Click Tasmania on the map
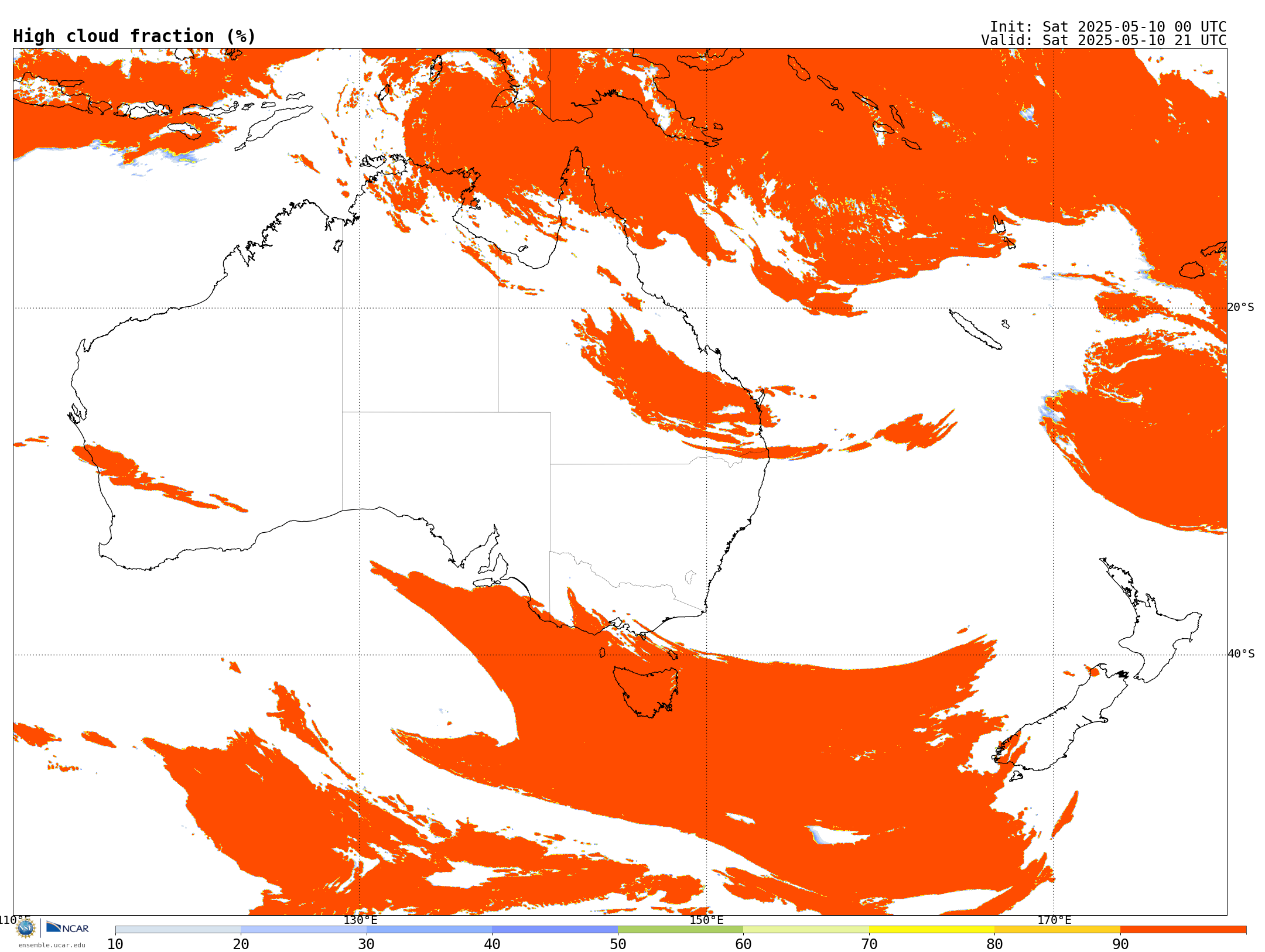1265x952 pixels. [645, 691]
